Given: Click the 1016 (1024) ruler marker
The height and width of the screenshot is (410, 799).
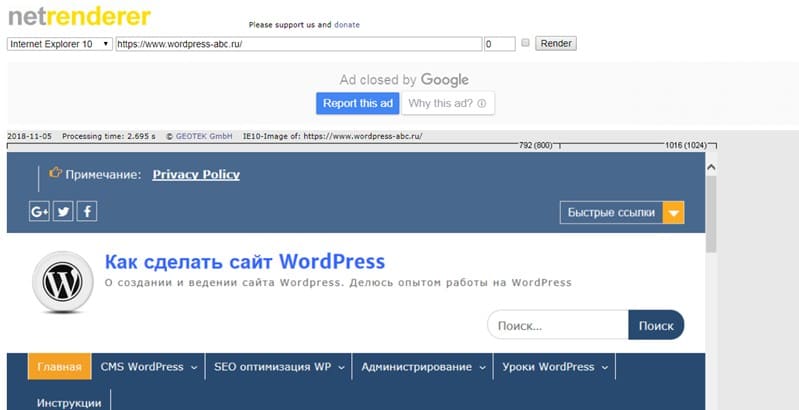Looking at the screenshot, I should pyautogui.click(x=685, y=146).
